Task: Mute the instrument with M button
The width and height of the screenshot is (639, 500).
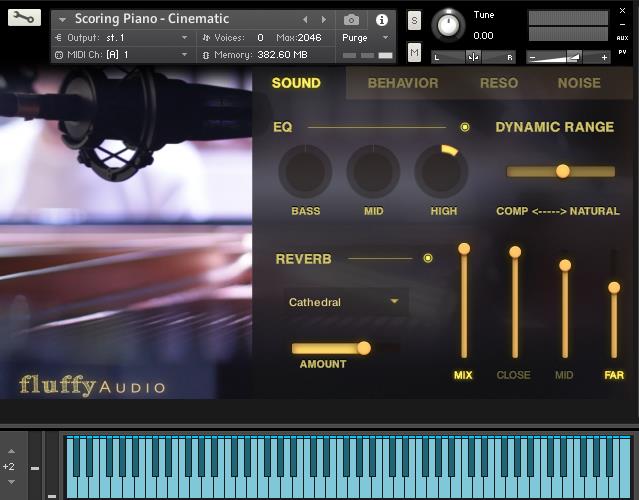Action: pyautogui.click(x=414, y=52)
